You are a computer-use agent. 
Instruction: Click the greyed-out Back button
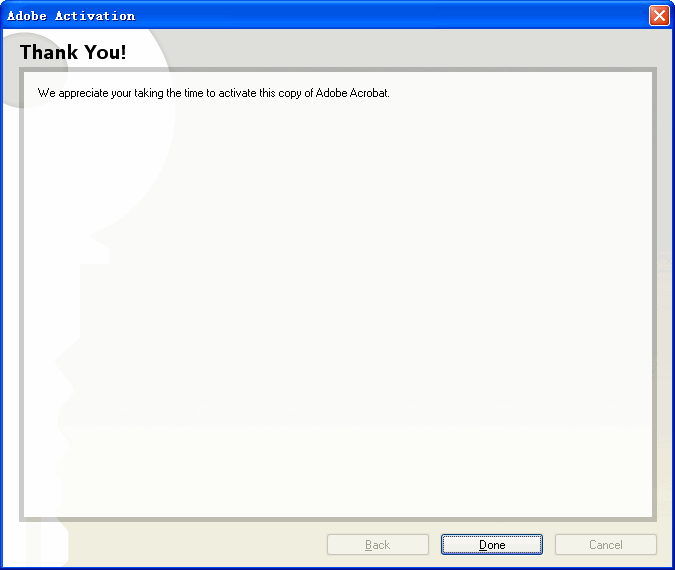[x=378, y=545]
